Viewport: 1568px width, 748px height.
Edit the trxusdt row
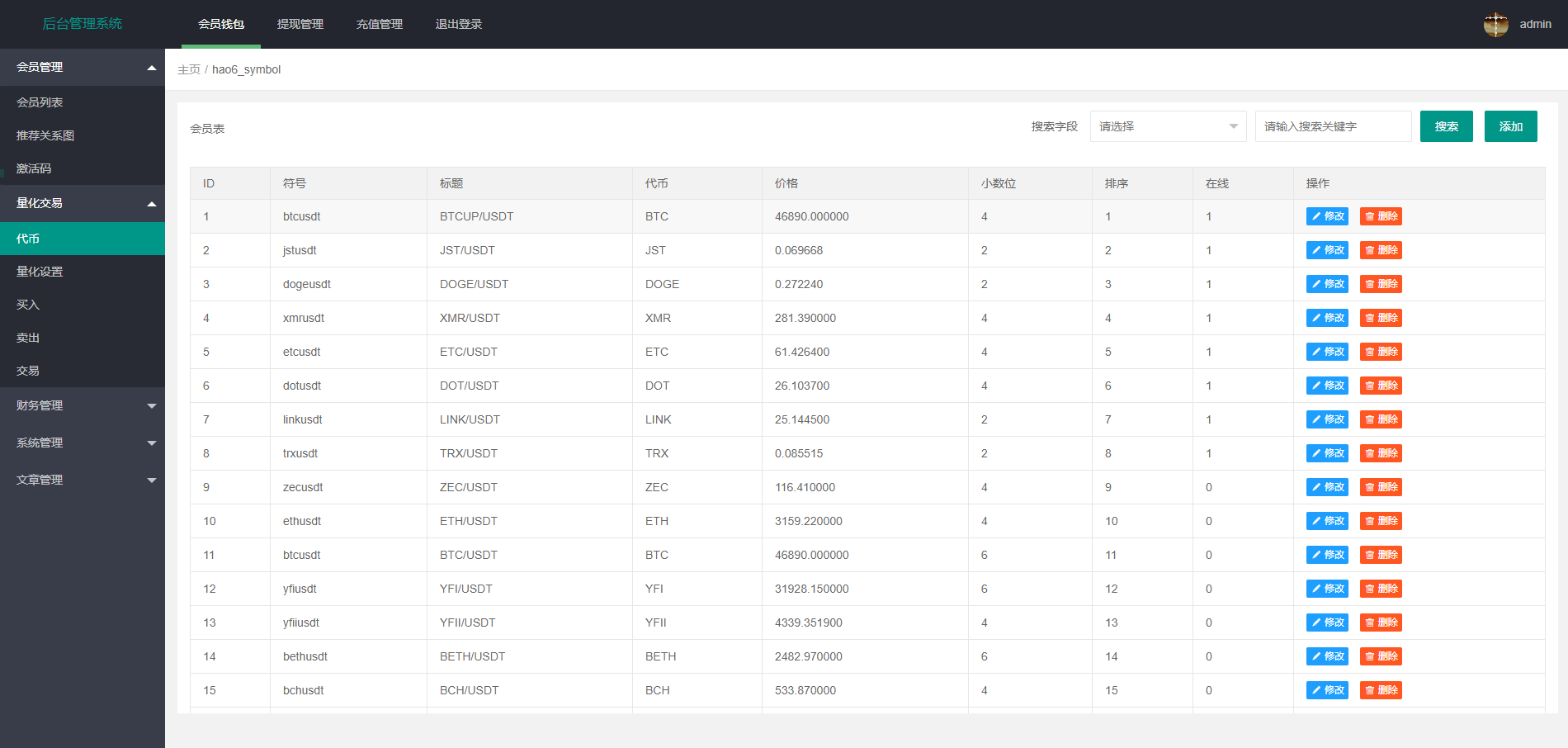point(1327,453)
